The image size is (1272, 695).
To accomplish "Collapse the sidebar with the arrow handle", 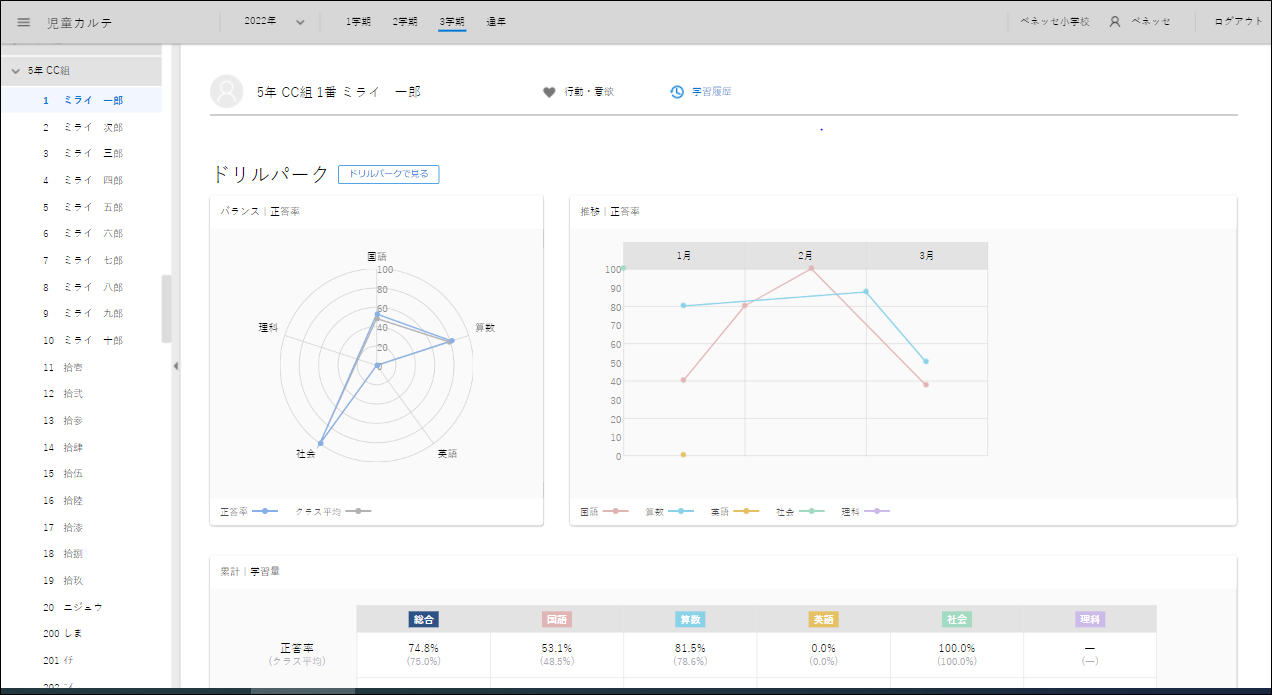I will (x=176, y=366).
